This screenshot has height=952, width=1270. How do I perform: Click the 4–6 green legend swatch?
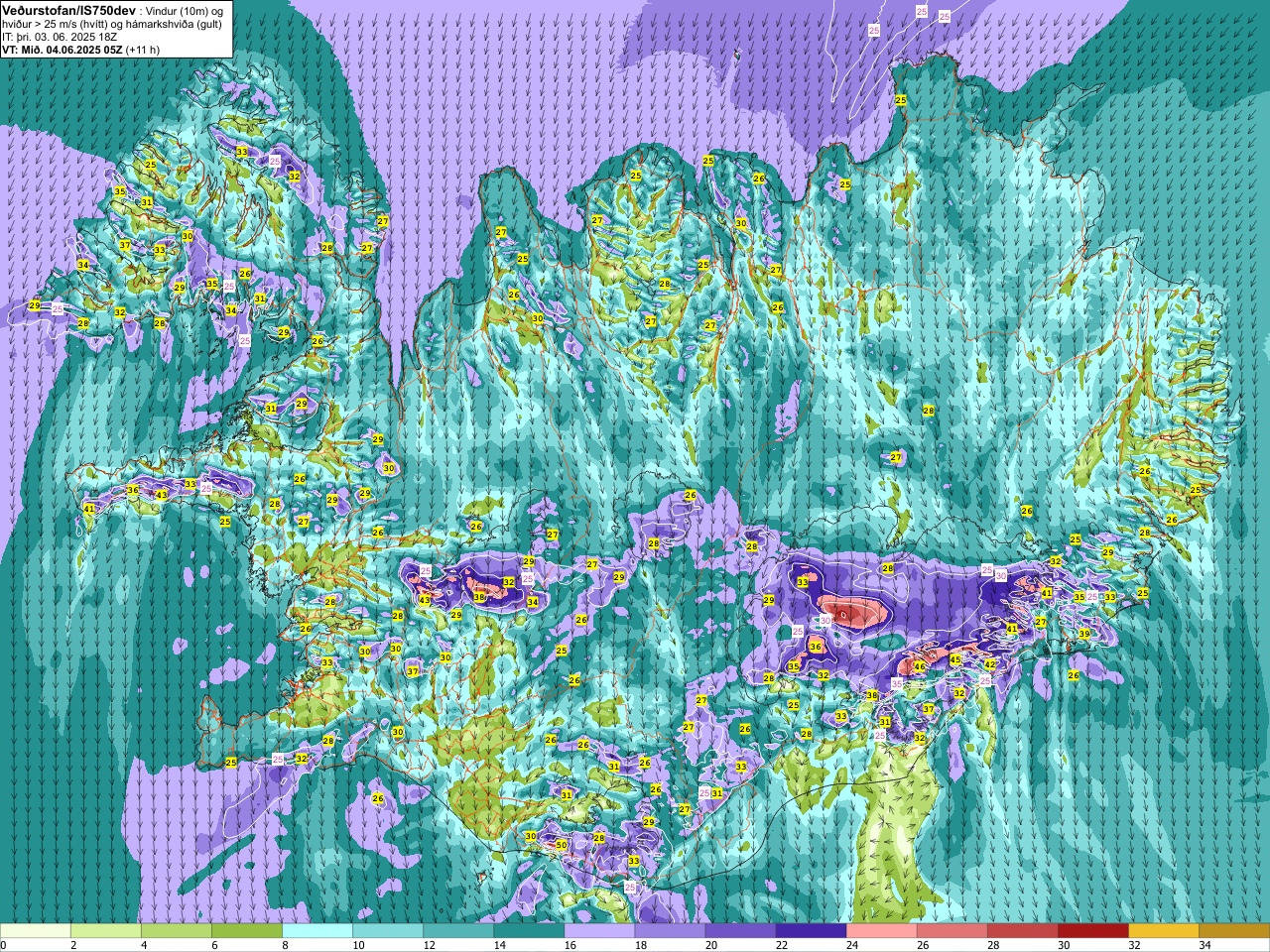[x=177, y=931]
